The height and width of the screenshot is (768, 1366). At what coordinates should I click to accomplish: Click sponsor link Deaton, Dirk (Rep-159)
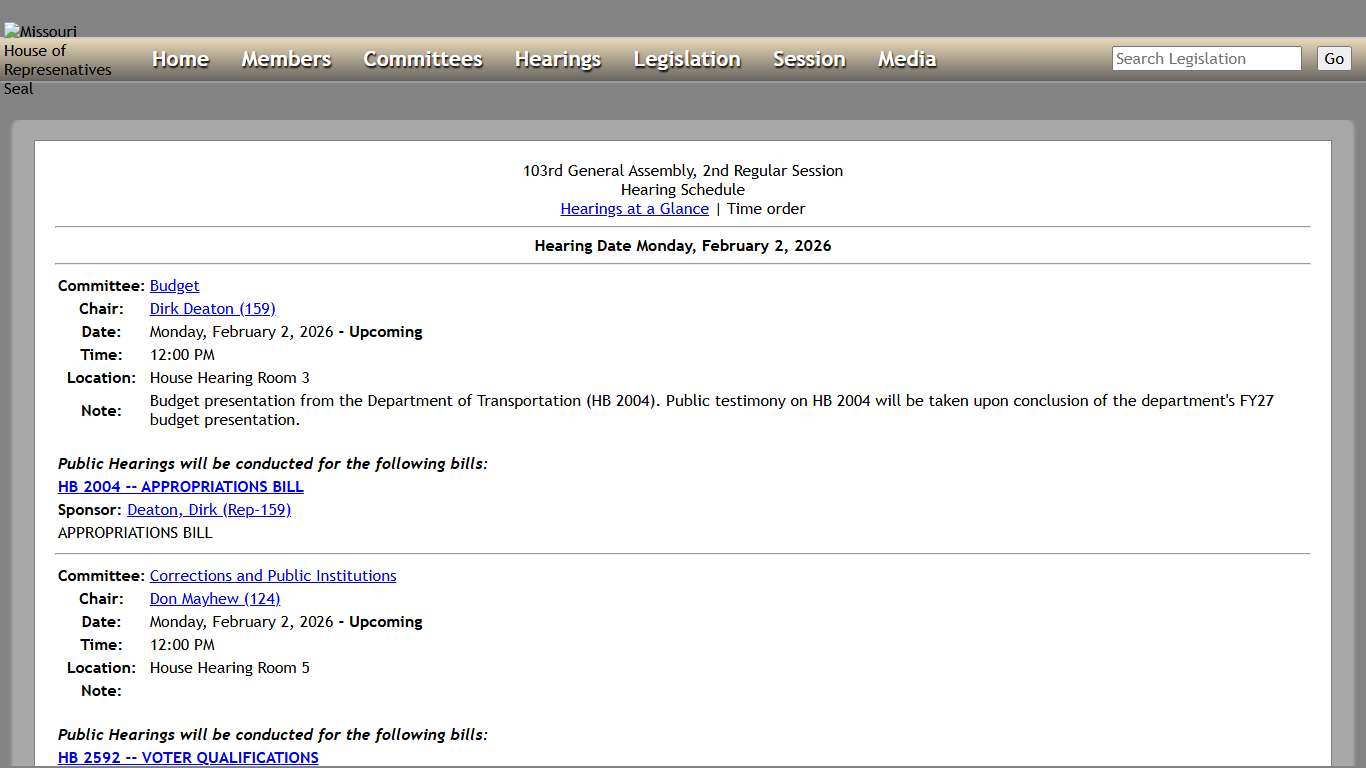click(x=208, y=509)
